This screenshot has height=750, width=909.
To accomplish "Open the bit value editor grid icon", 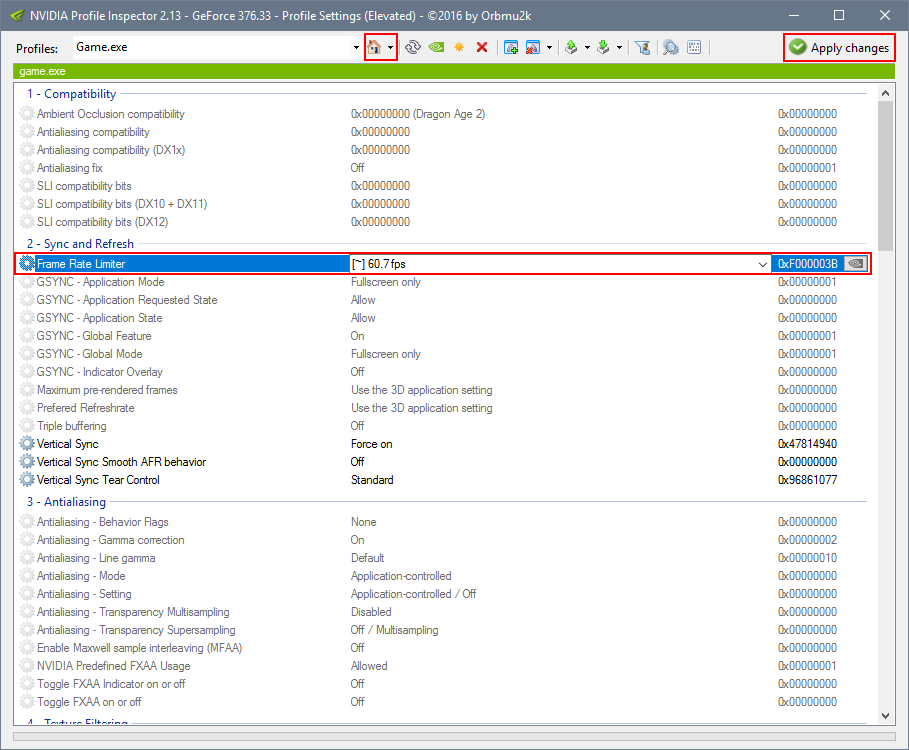I will tap(694, 47).
